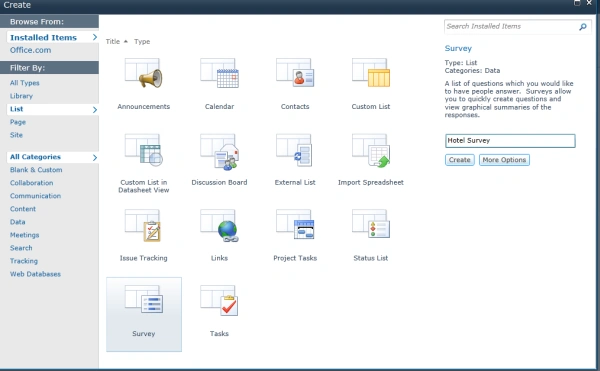Sort items by Type
The image size is (600, 371).
tap(142, 41)
